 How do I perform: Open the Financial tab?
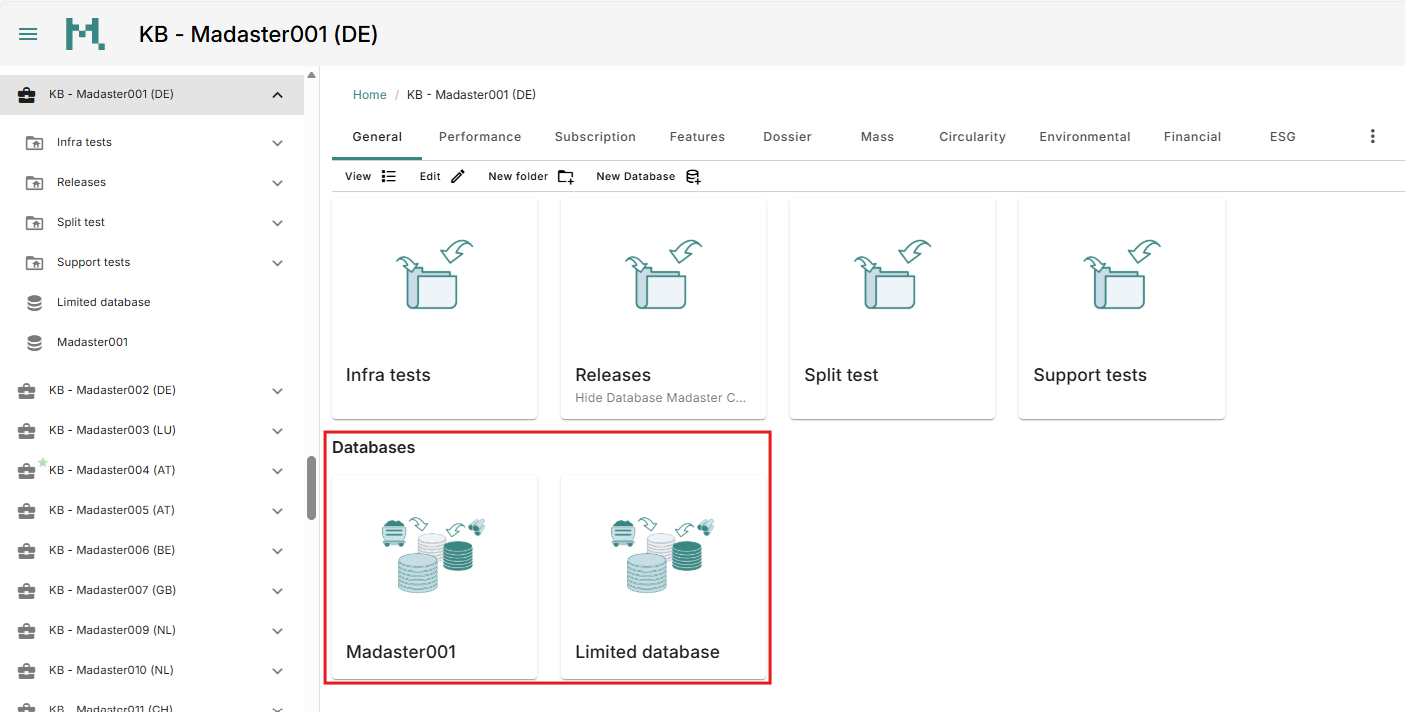click(1192, 136)
